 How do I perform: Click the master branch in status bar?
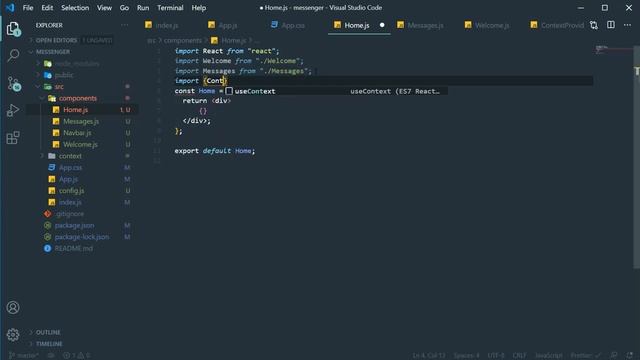click(x=24, y=356)
